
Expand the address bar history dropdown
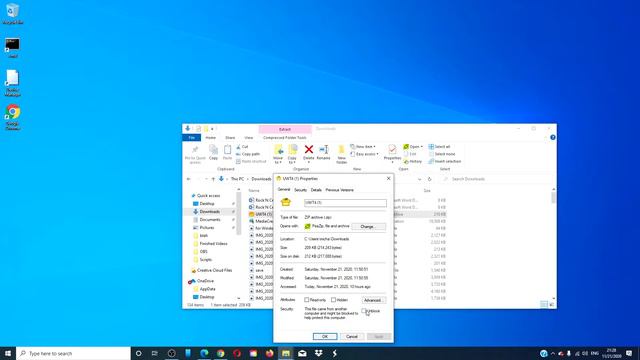coord(420,179)
